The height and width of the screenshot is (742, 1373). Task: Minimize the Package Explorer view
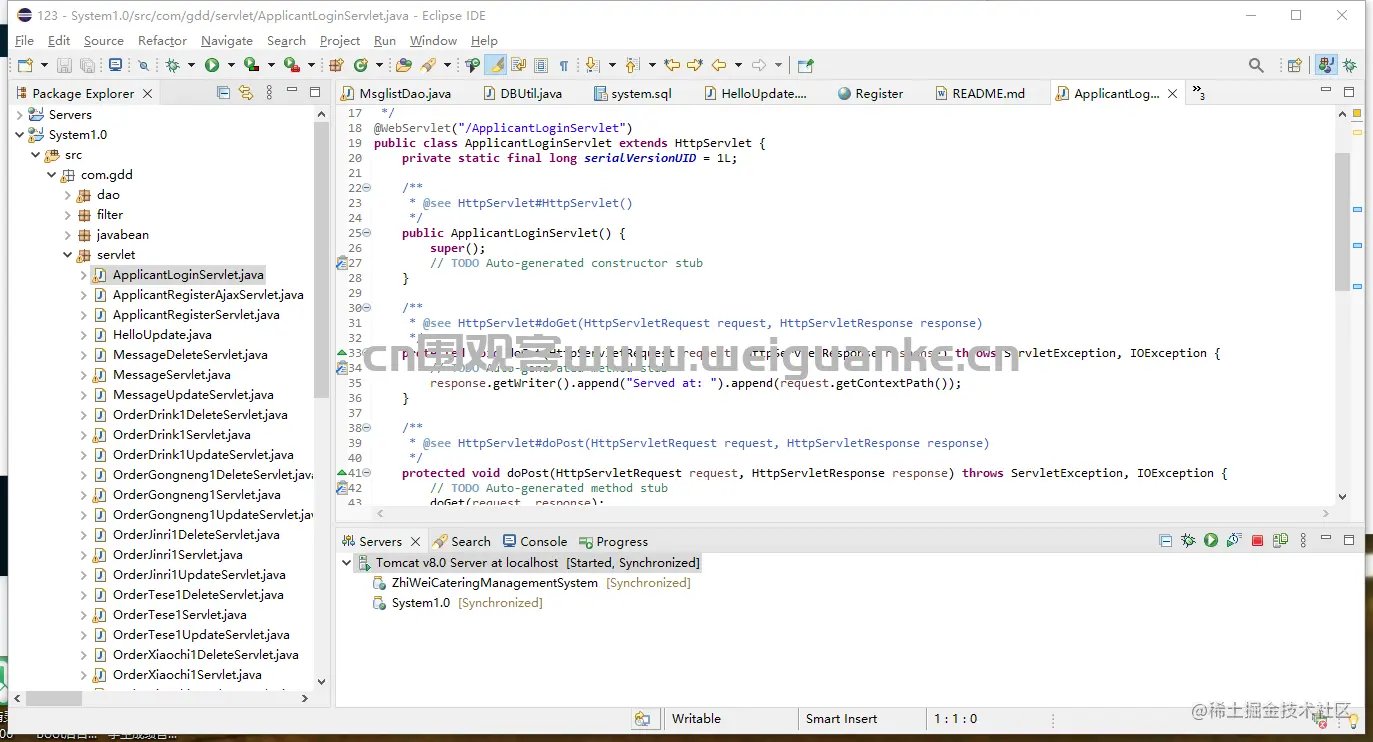(x=292, y=91)
